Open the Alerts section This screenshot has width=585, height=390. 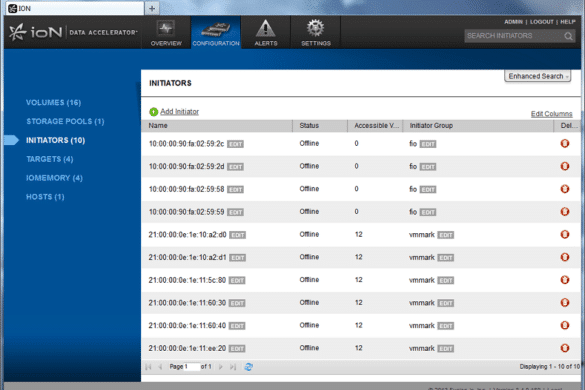(266, 32)
